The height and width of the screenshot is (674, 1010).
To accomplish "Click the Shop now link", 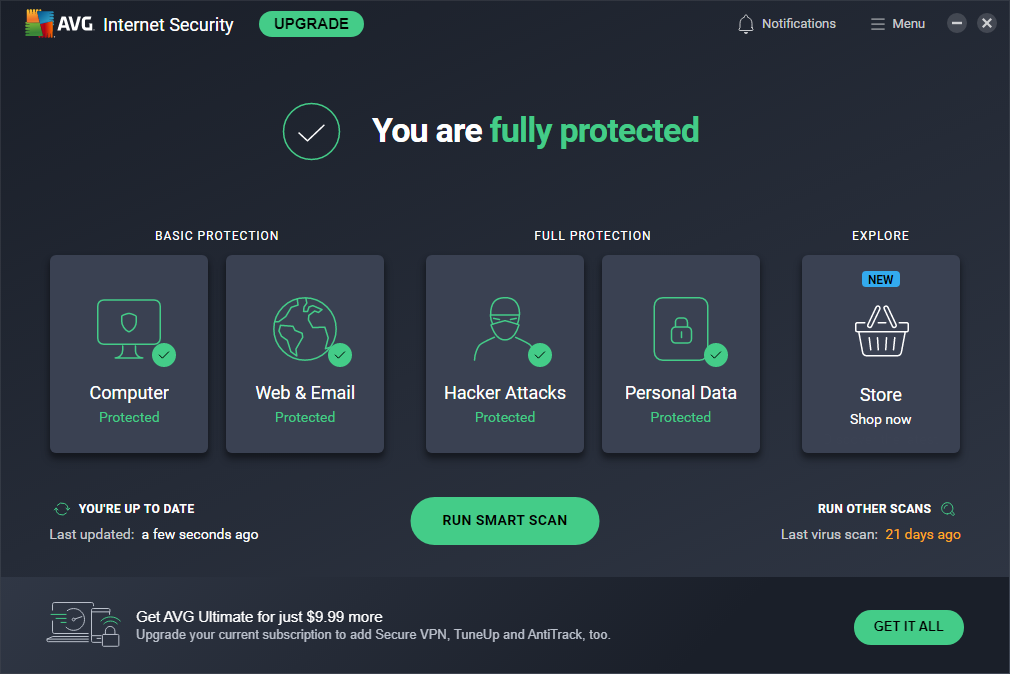I will coord(880,420).
